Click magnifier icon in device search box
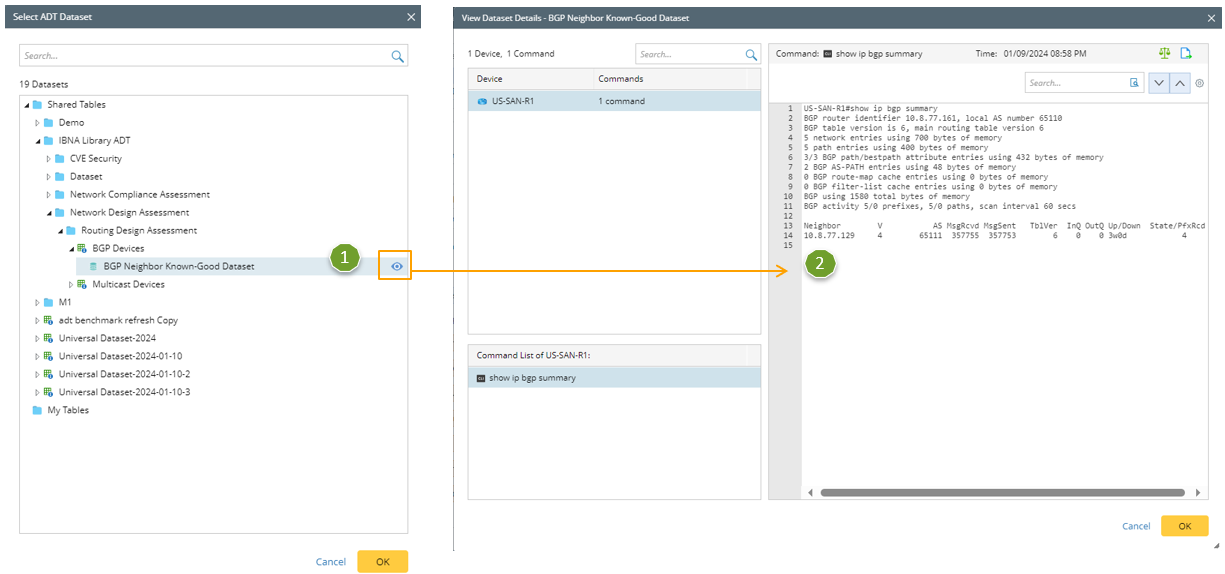This screenshot has height=574, width=1225. 751,55
